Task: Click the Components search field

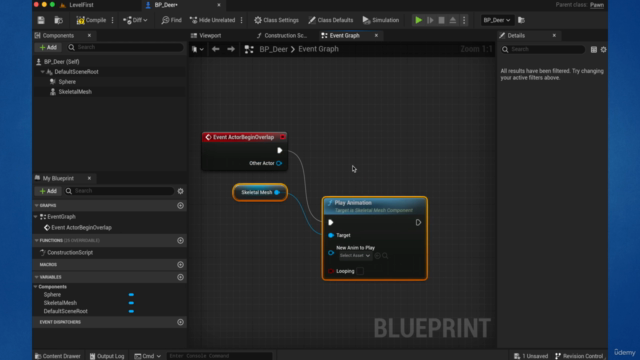Action: [125, 47]
